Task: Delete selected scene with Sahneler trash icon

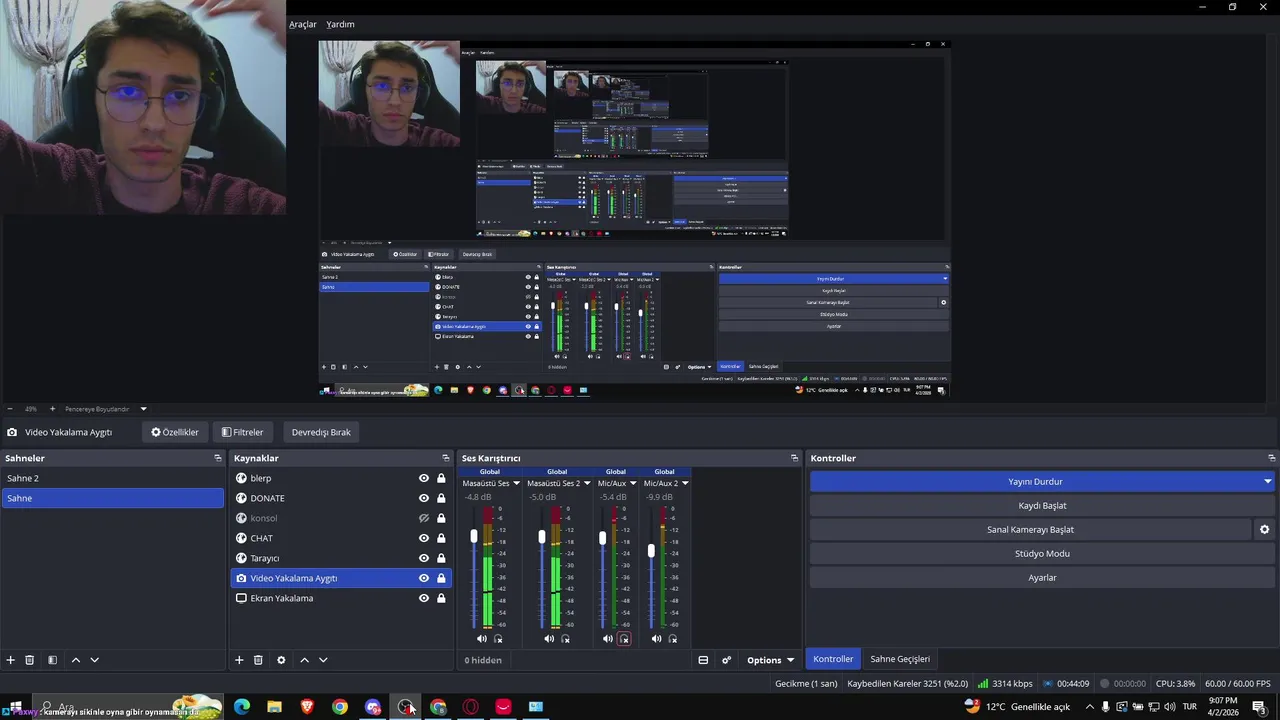Action: tap(30, 660)
